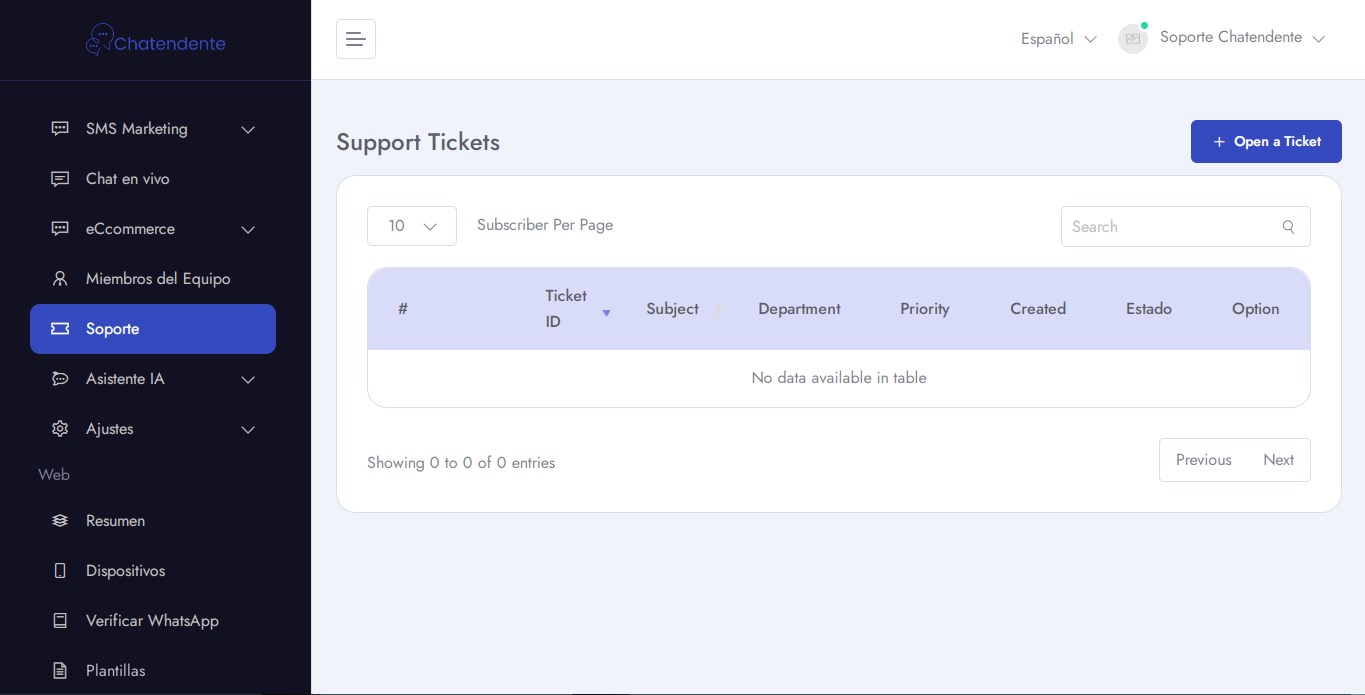1365x695 pixels.
Task: Click the user avatar icon
Action: coord(1132,39)
